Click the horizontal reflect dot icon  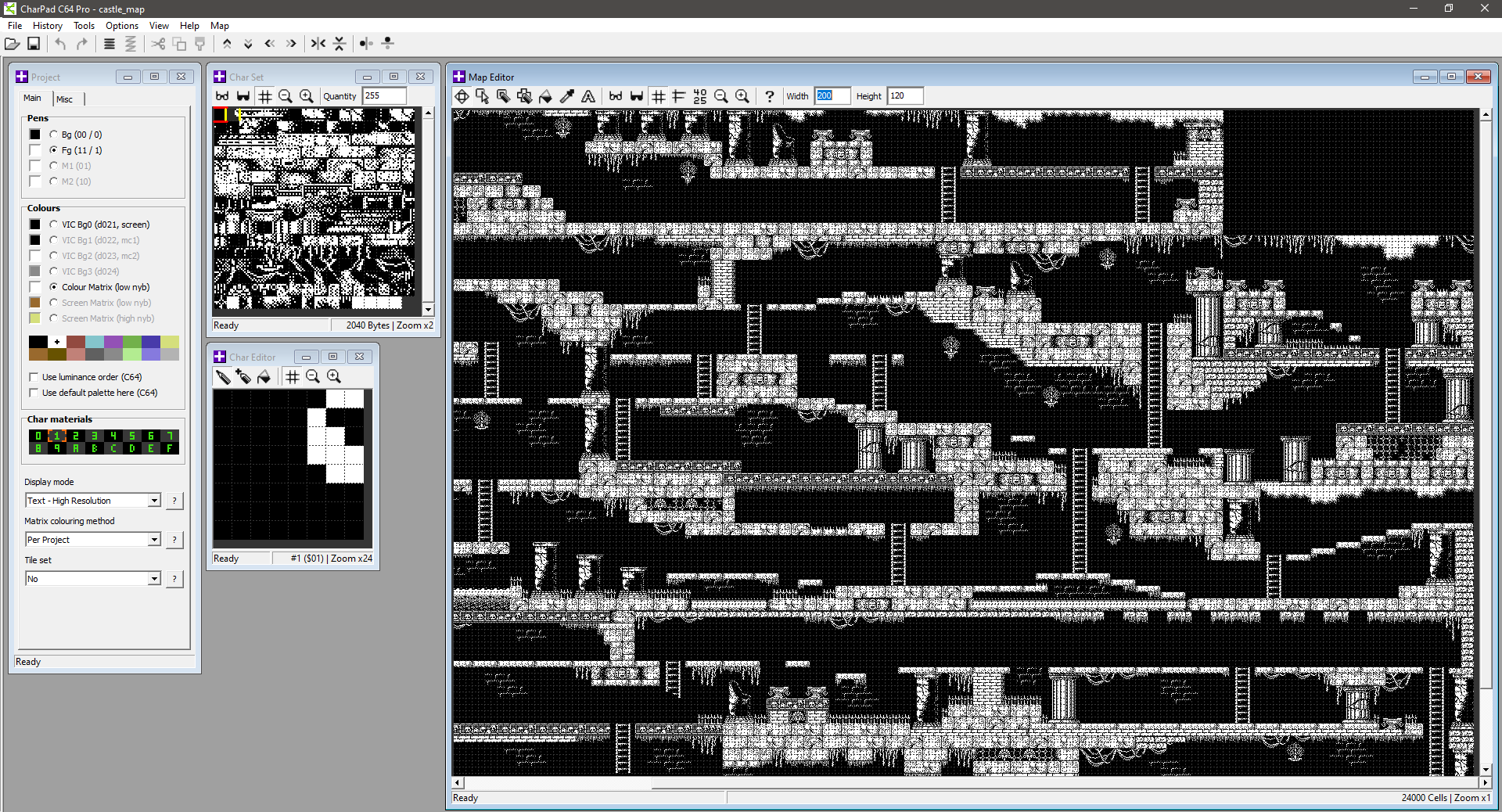point(366,44)
